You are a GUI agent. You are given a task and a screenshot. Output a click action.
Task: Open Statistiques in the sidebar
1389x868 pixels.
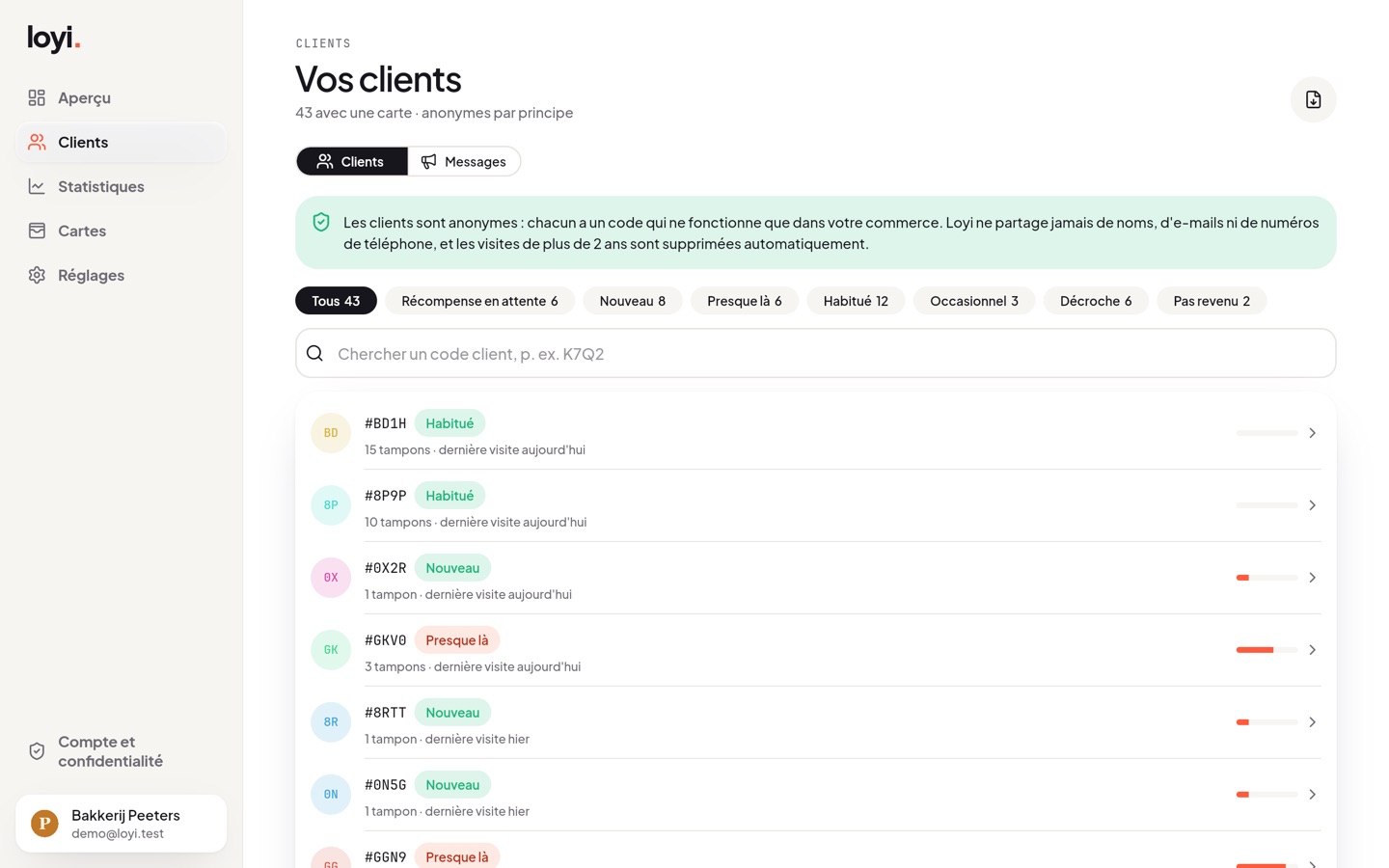pos(121,186)
